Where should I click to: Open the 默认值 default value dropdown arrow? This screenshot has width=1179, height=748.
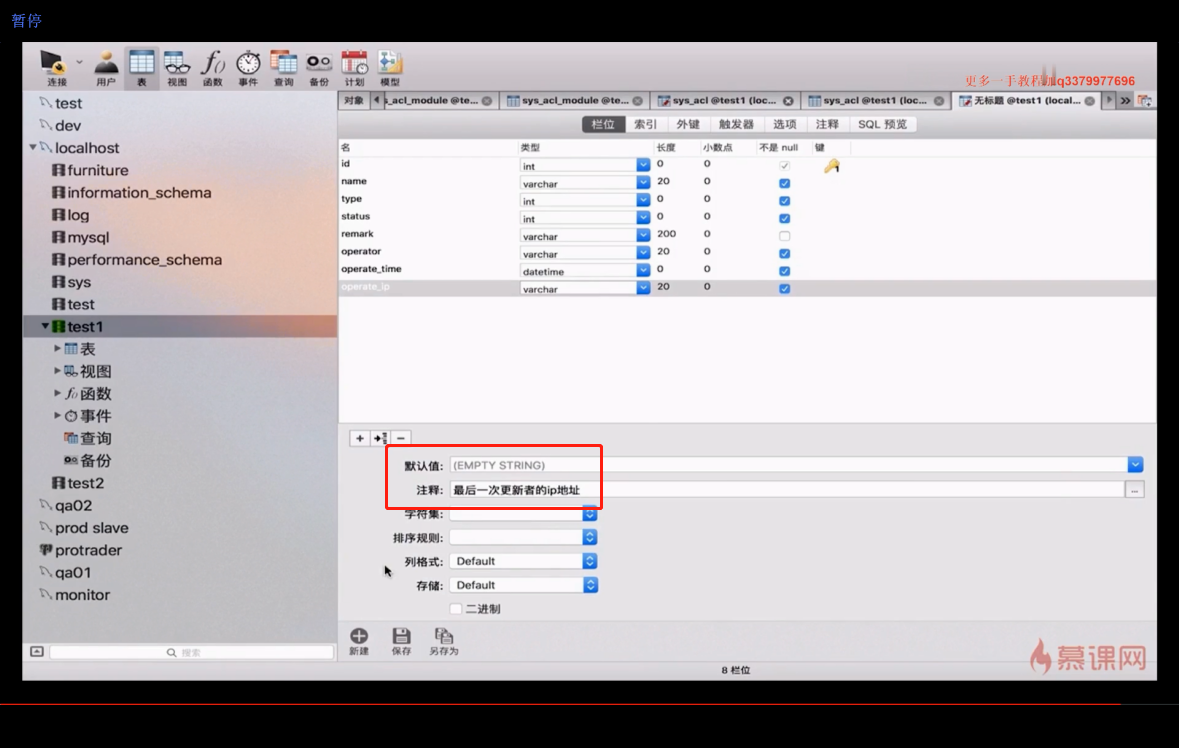1135,465
